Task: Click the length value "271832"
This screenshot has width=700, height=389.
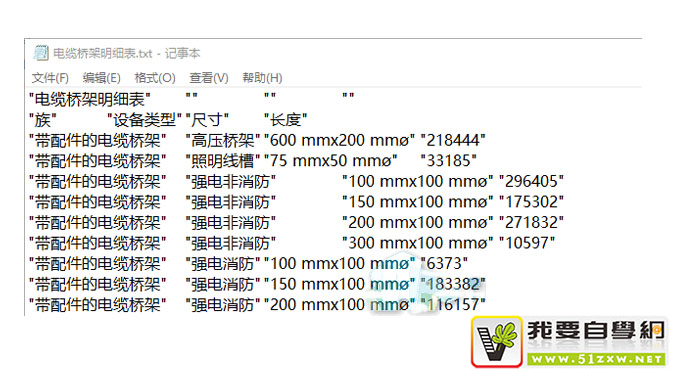Action: coord(531,222)
